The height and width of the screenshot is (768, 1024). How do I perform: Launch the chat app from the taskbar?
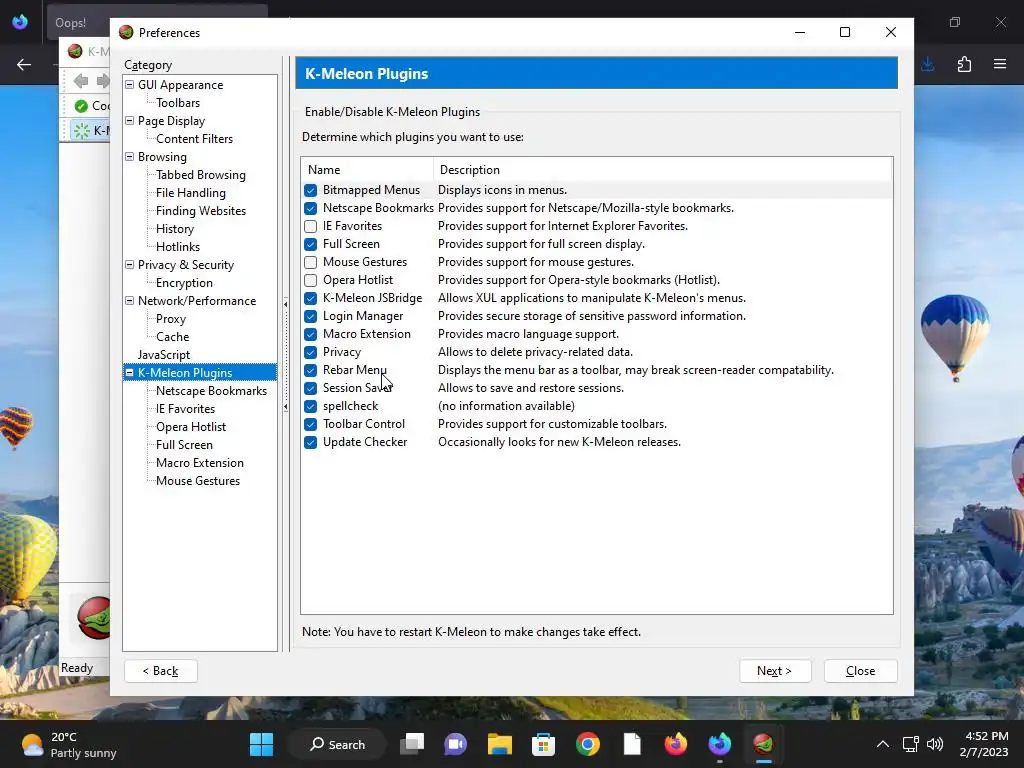(x=456, y=744)
